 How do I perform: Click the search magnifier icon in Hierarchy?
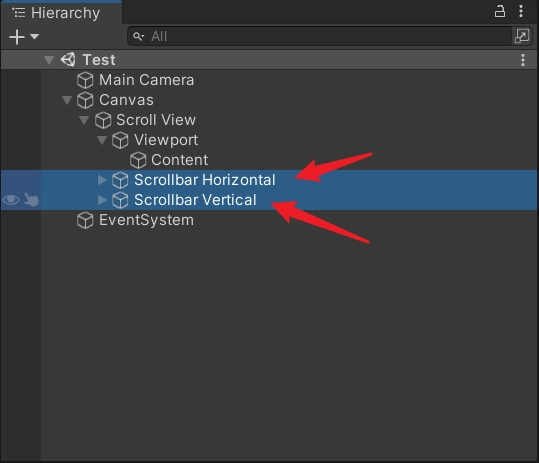point(138,36)
